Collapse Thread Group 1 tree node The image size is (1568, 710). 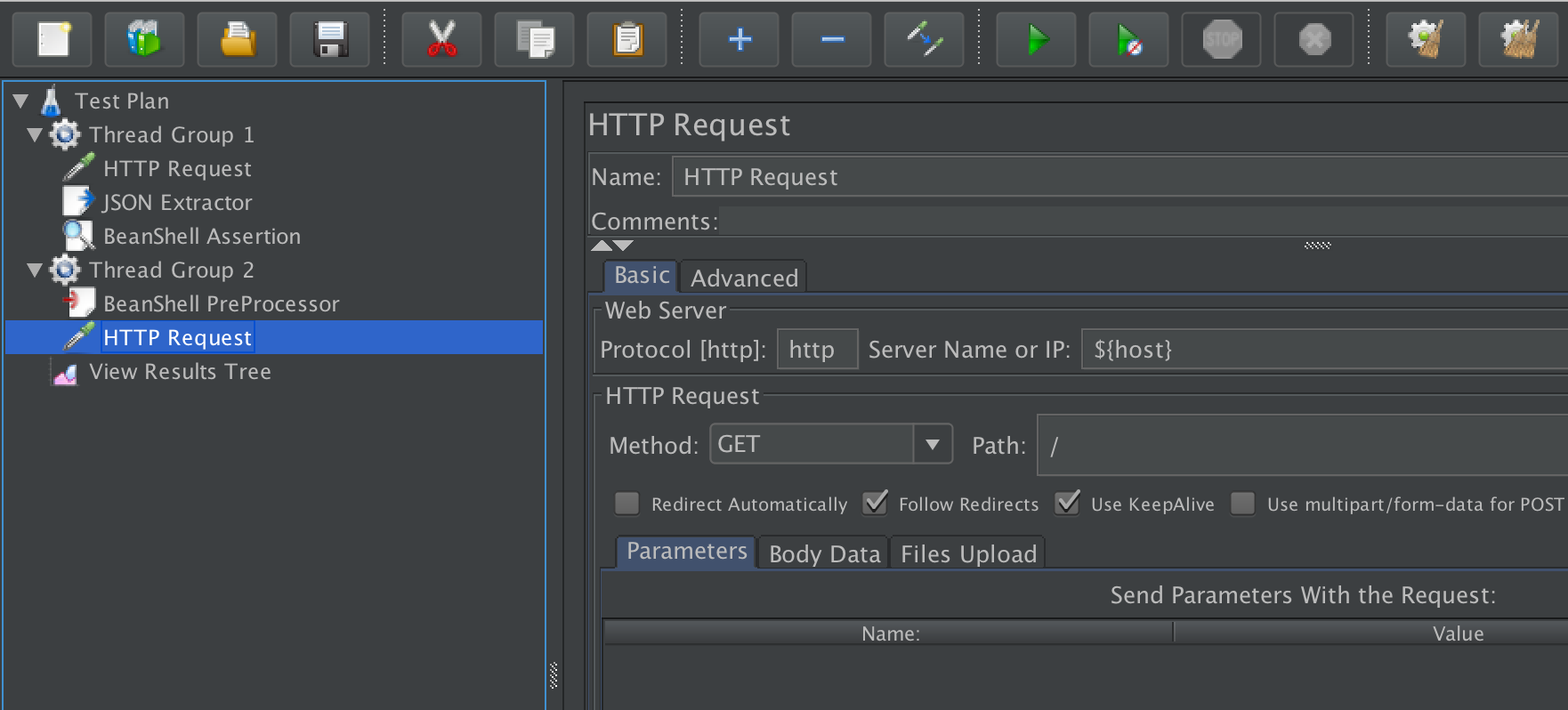point(35,135)
